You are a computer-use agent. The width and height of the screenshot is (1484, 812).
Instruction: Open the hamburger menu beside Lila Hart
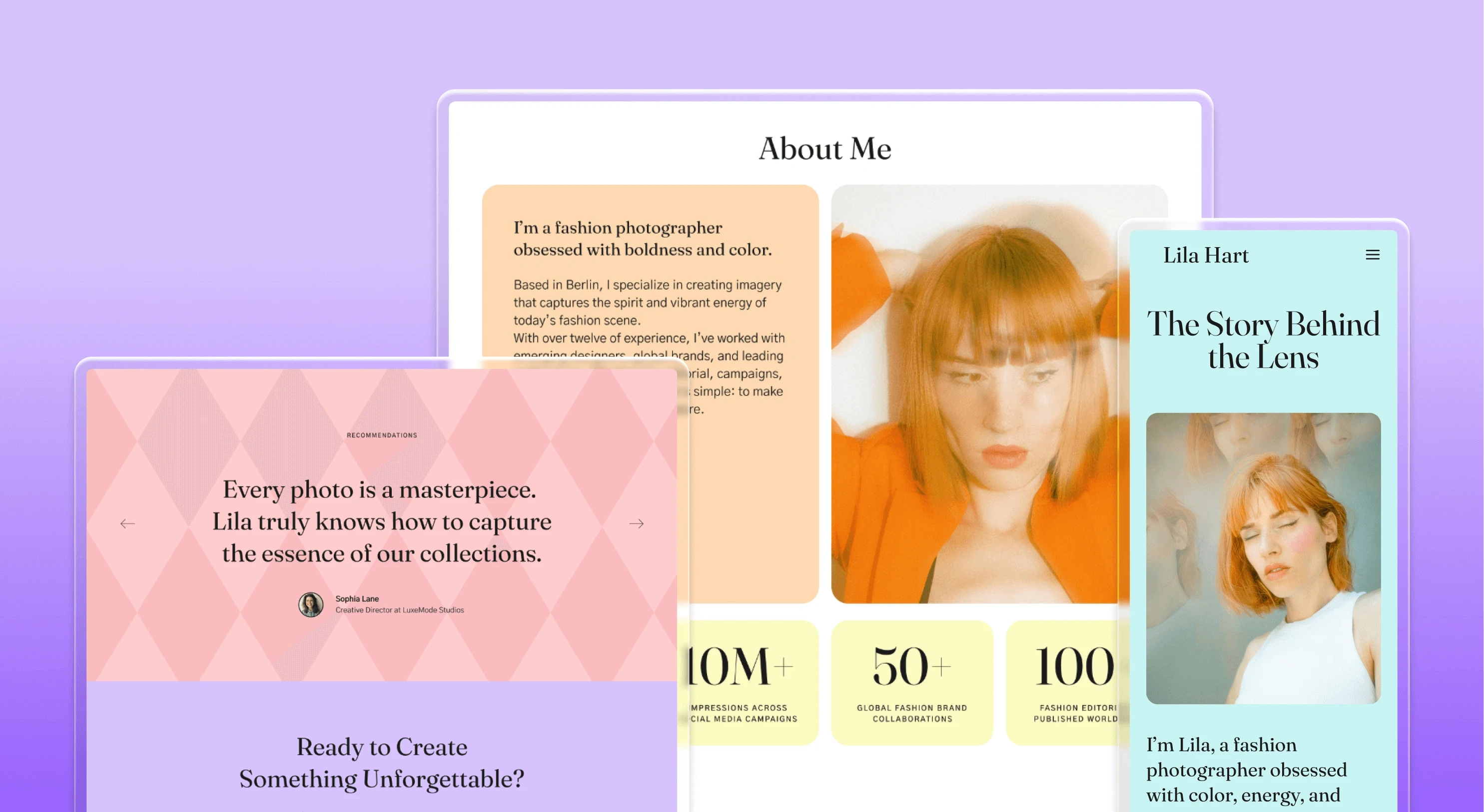coord(1372,255)
